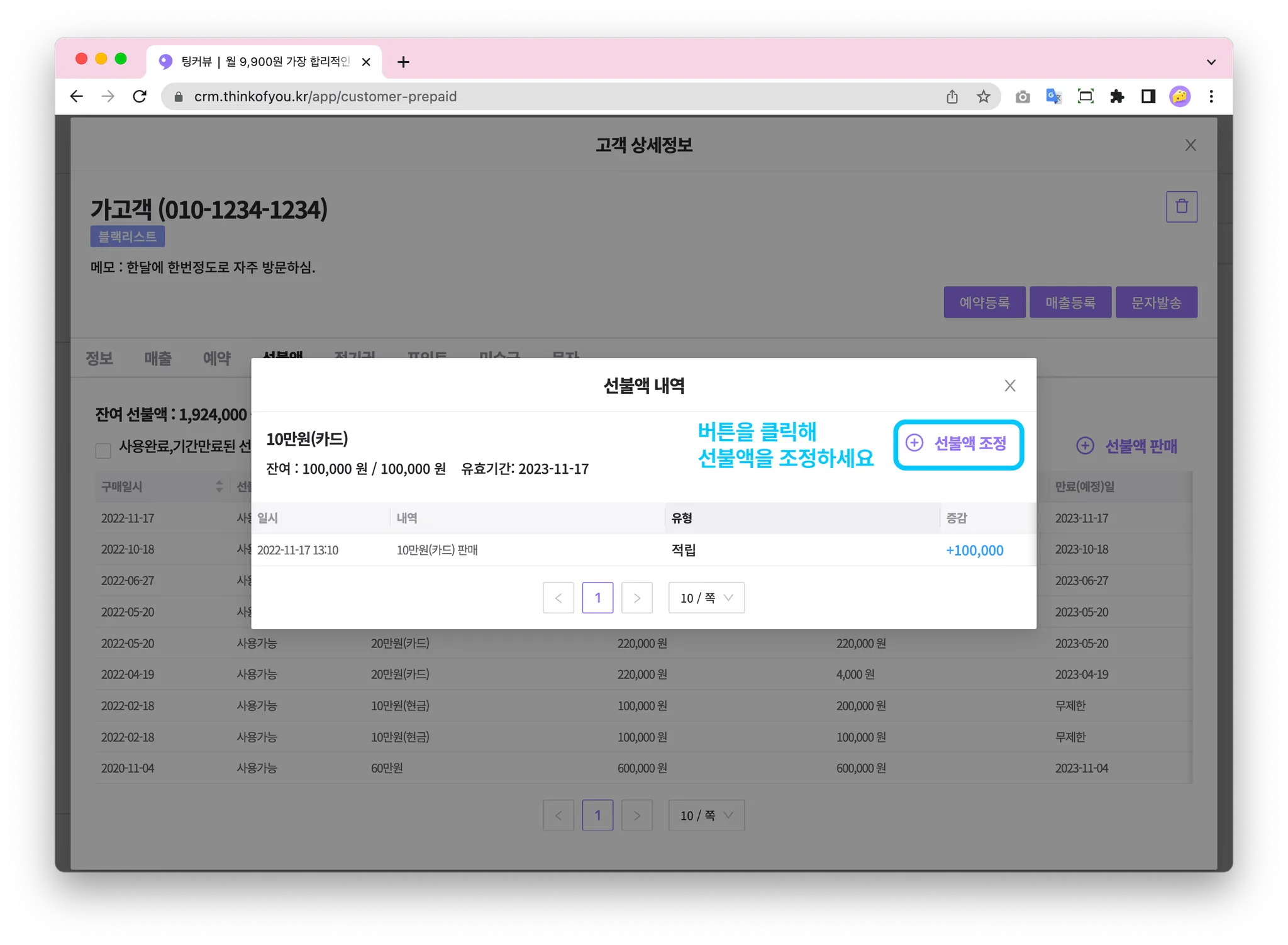
Task: Click the 문자발송 button
Action: tap(1156, 303)
